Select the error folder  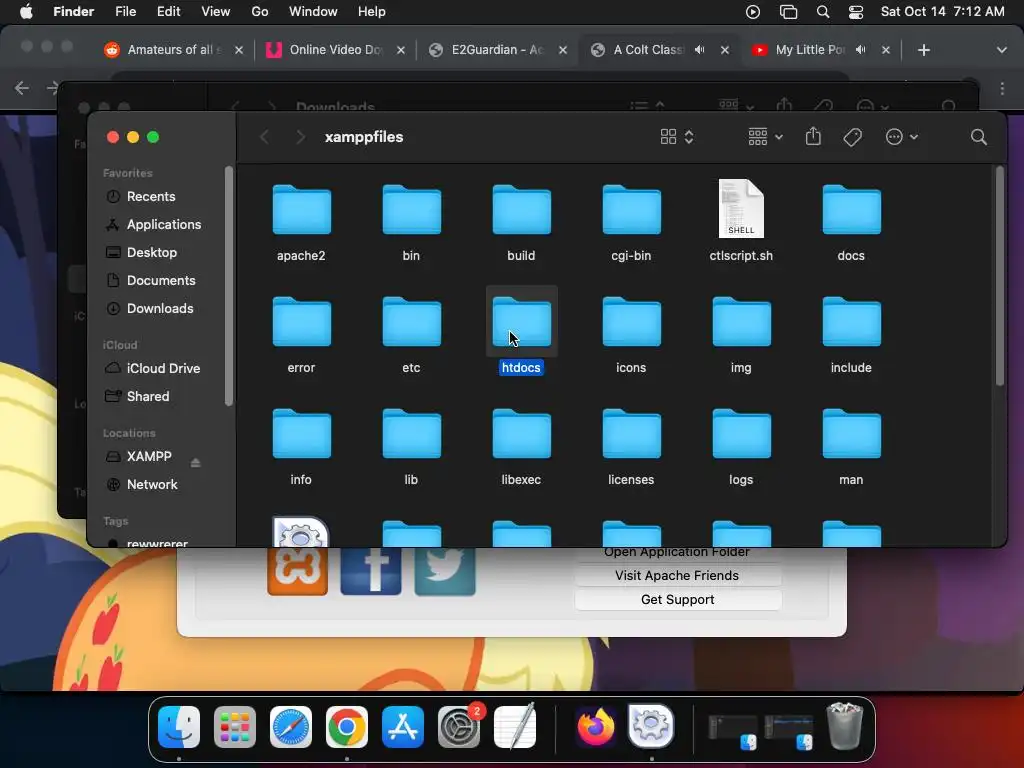[x=301, y=321]
